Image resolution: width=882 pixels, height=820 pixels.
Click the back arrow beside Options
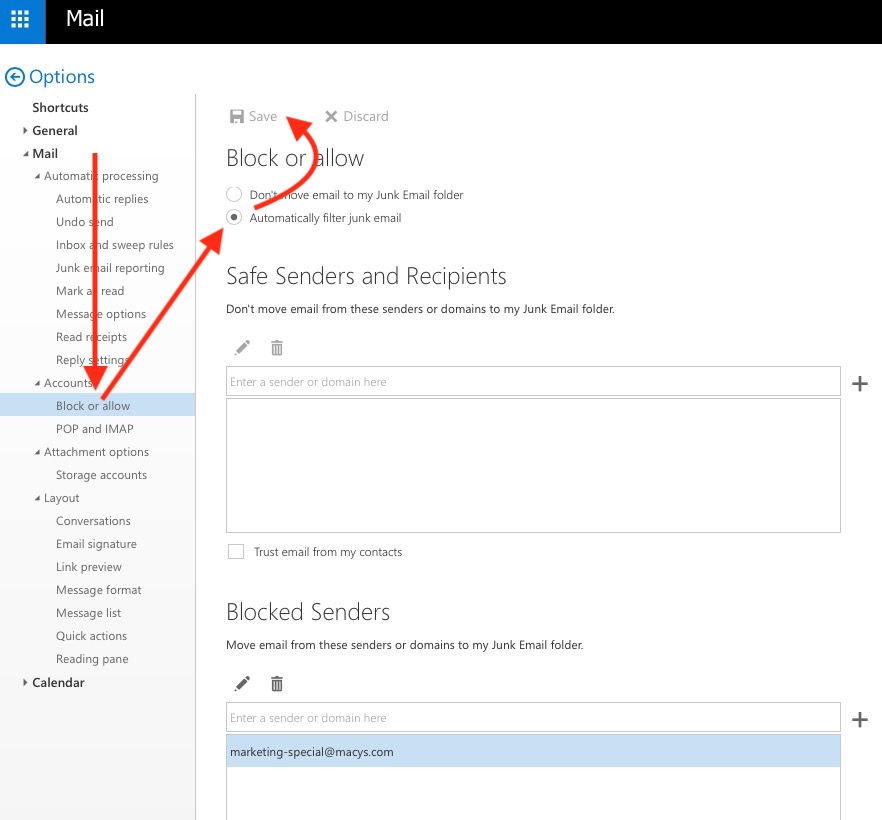tap(15, 77)
